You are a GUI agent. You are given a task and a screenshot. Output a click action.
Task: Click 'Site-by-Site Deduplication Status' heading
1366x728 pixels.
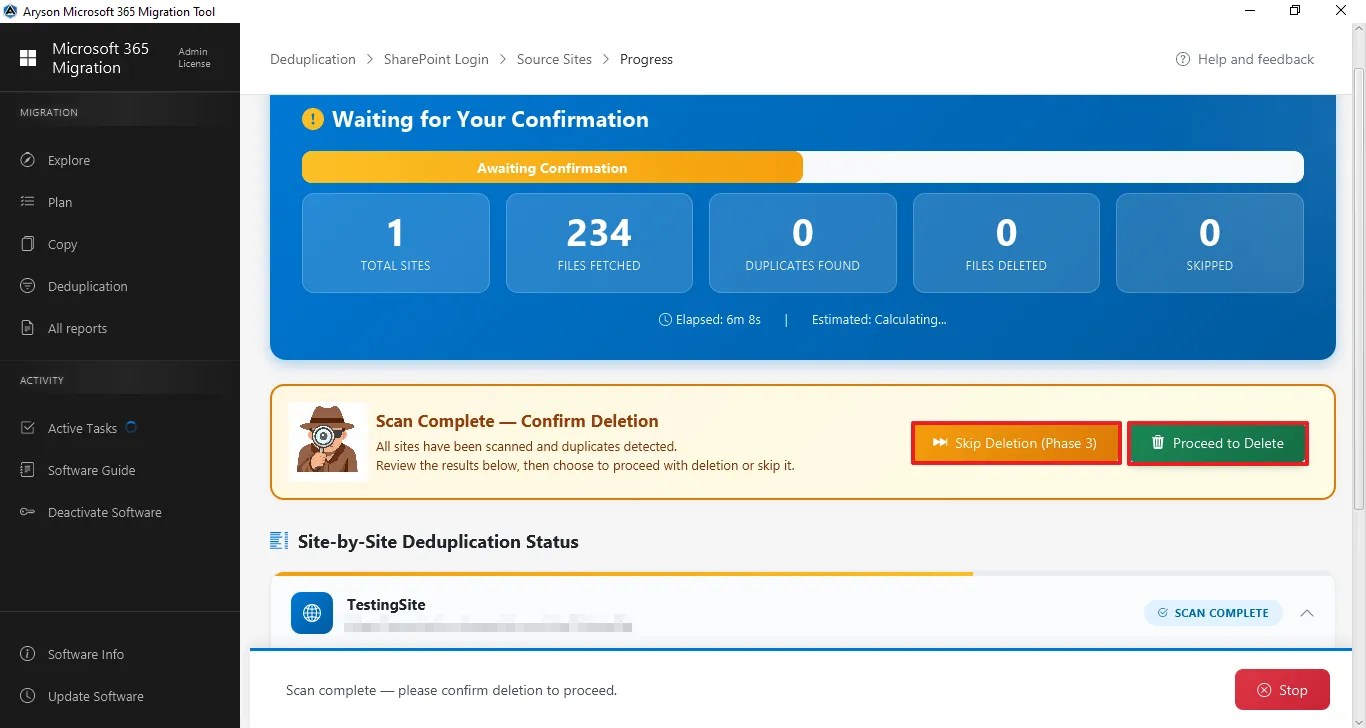click(438, 542)
